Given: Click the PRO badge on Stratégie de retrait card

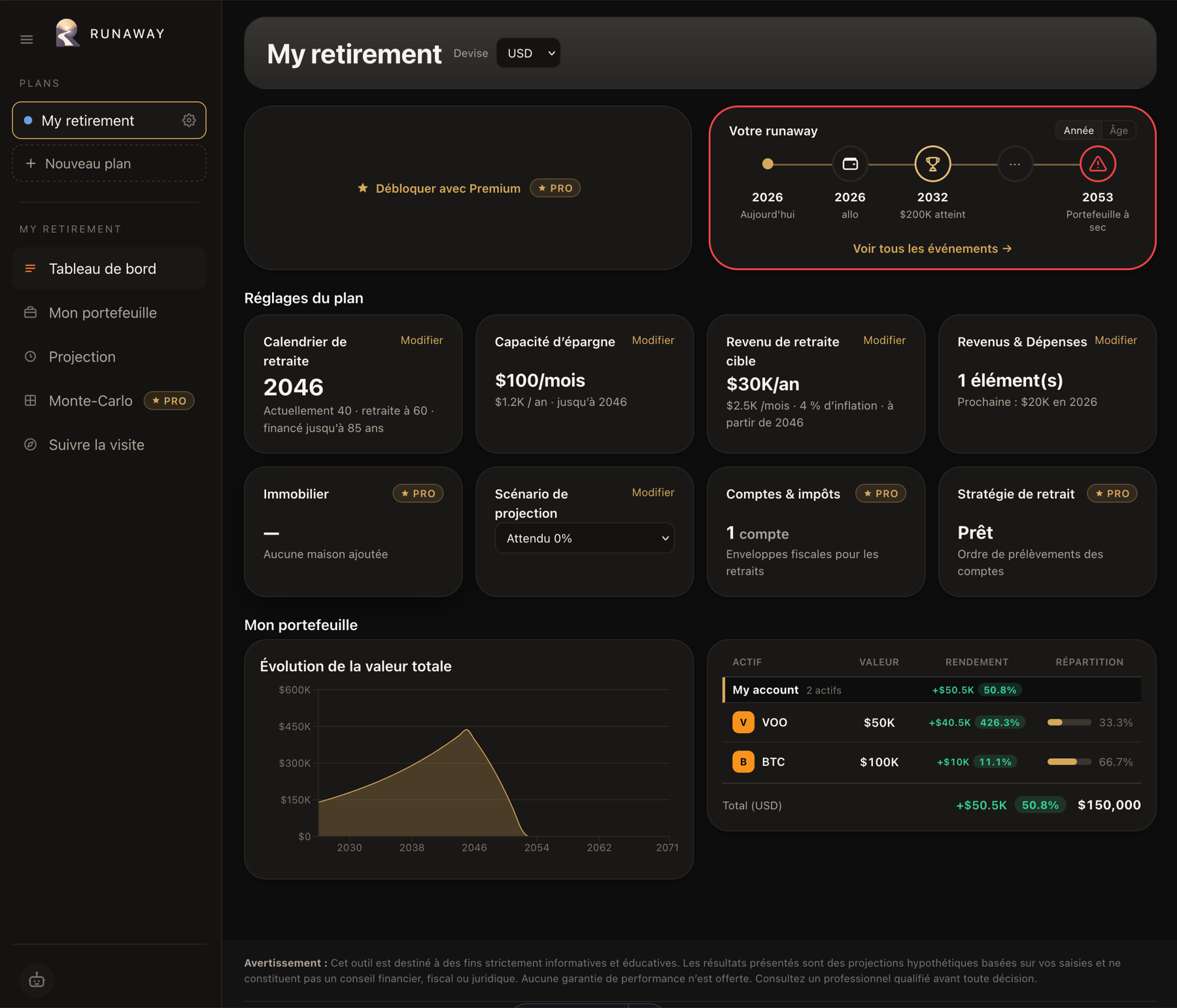Looking at the screenshot, I should pyautogui.click(x=1112, y=494).
